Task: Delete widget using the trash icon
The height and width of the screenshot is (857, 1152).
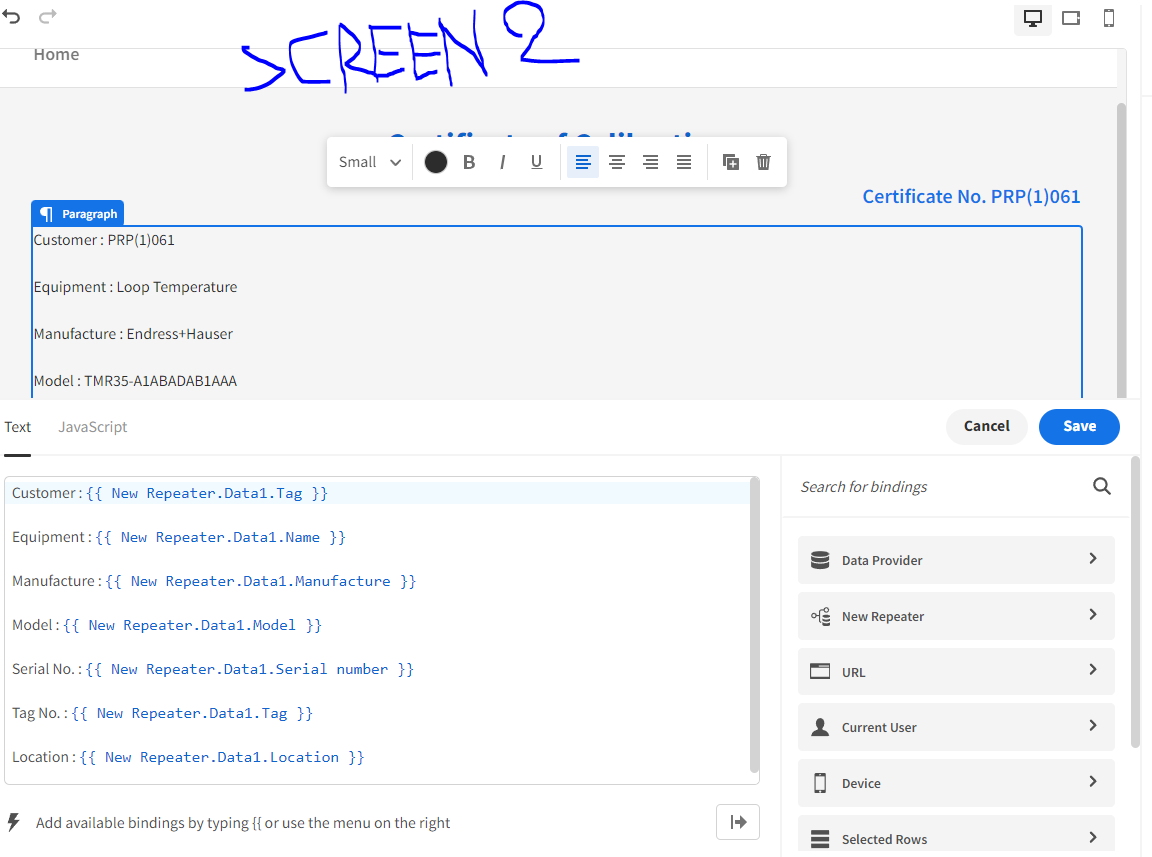Action: [x=763, y=161]
